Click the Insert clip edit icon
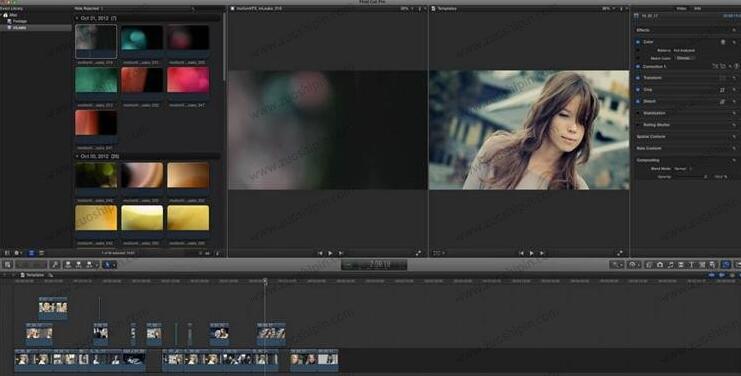The height and width of the screenshot is (376, 741). click(x=78, y=265)
